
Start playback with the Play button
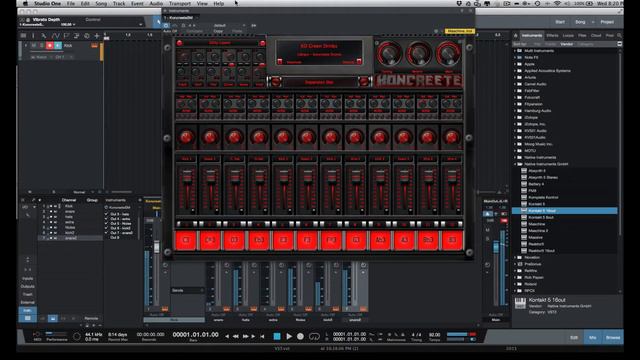tap(289, 336)
